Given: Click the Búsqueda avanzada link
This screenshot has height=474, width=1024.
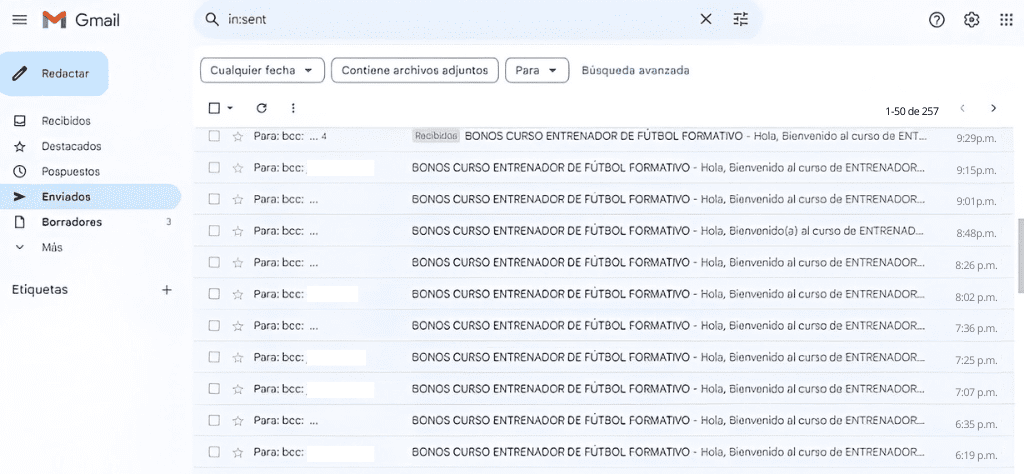Looking at the screenshot, I should pos(635,70).
